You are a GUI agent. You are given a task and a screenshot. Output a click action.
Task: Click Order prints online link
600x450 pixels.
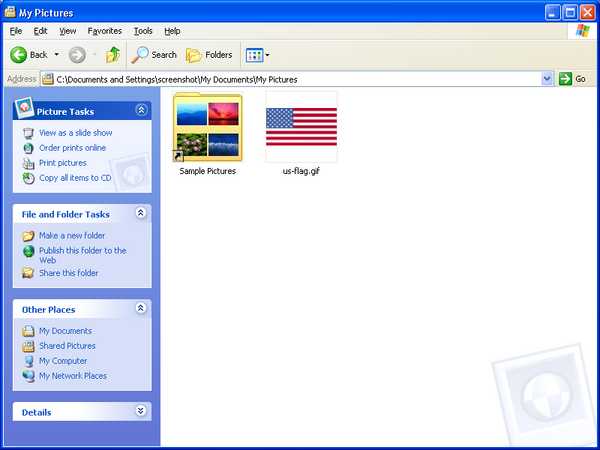tap(72, 148)
